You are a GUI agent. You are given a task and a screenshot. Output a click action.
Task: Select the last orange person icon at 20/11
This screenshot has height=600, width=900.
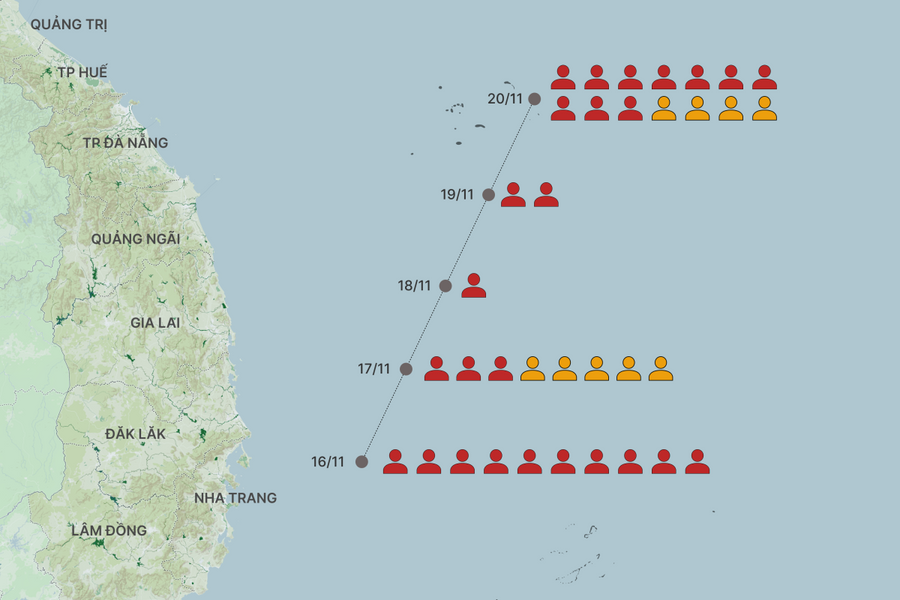[x=765, y=109]
